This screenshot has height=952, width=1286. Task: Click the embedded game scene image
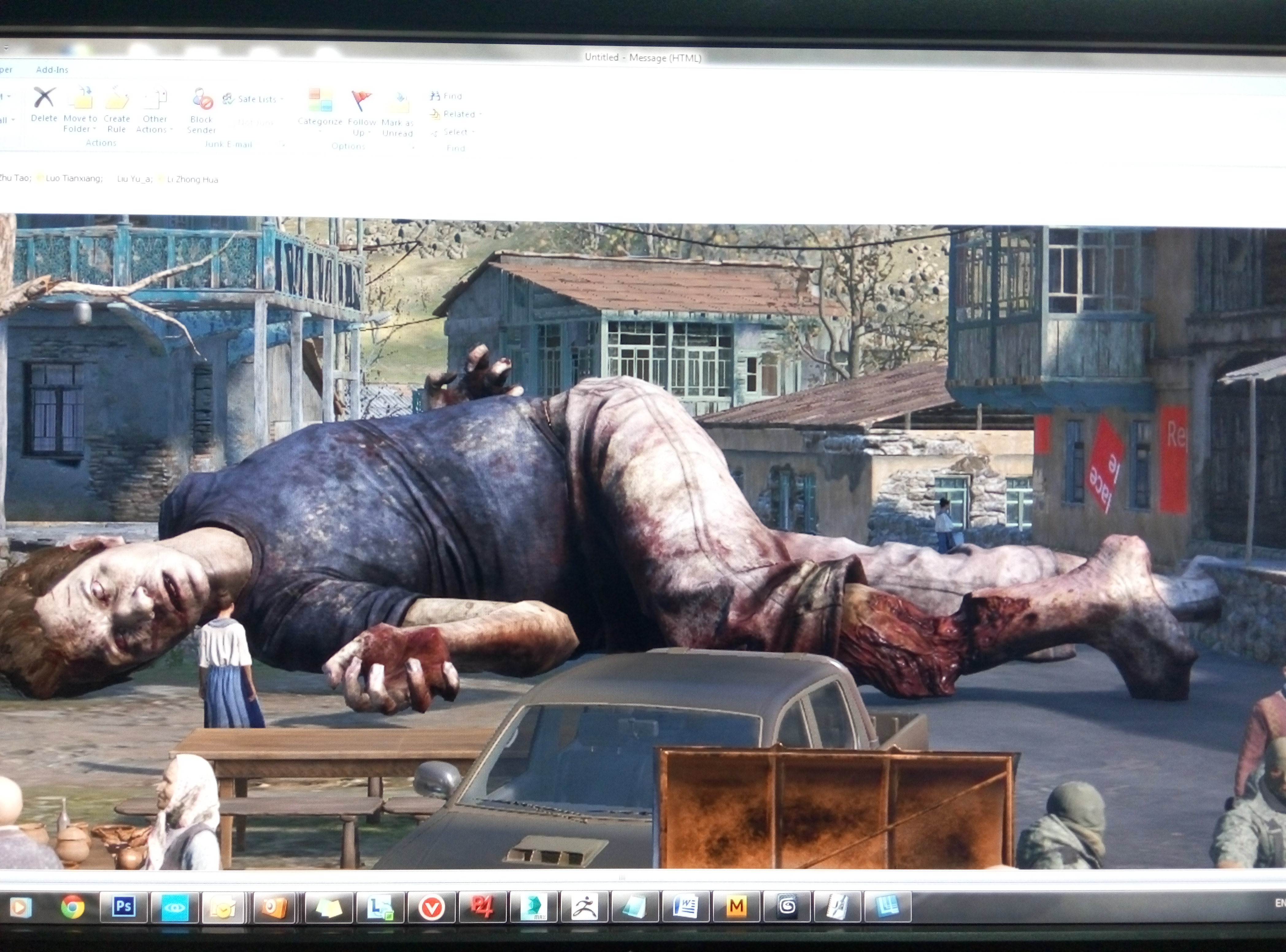[643, 542]
